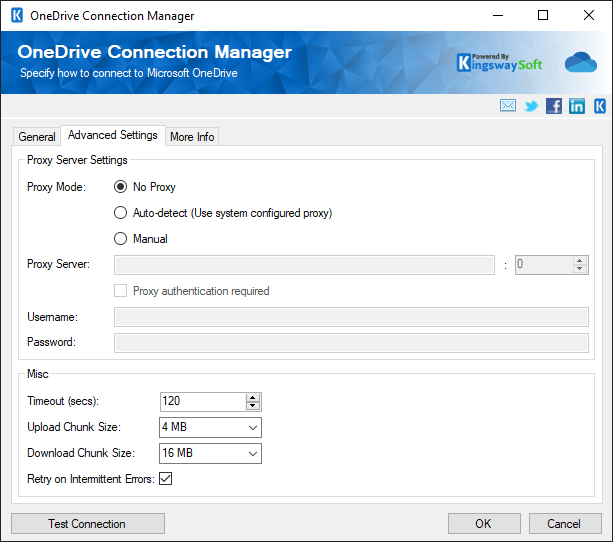Click the Username input field

pyautogui.click(x=351, y=317)
